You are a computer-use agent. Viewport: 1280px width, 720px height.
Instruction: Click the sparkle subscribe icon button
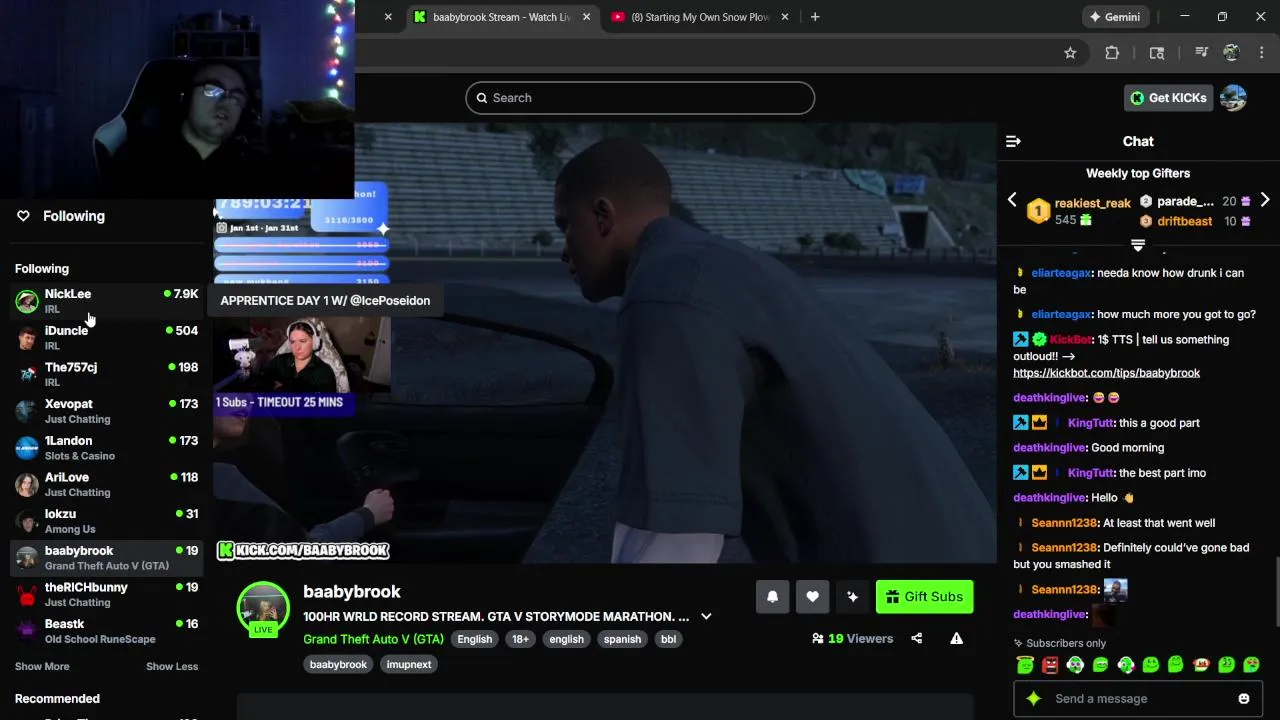852,597
